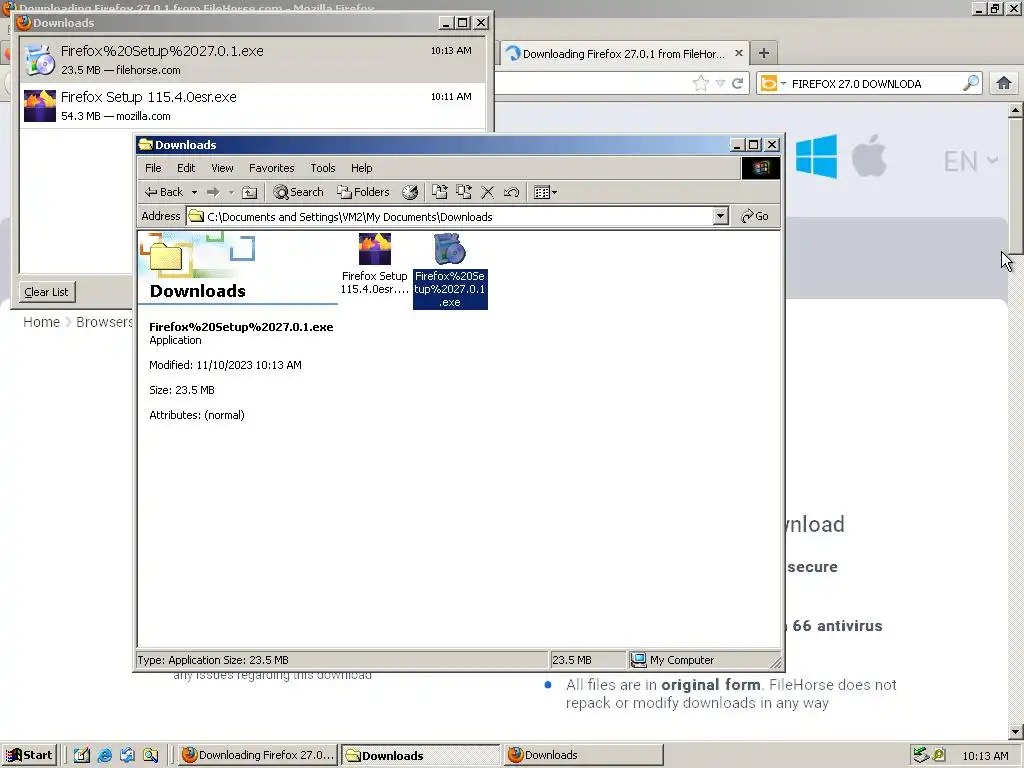Open the Forward history dropdown arrow
1024x768 pixels.
pos(231,192)
